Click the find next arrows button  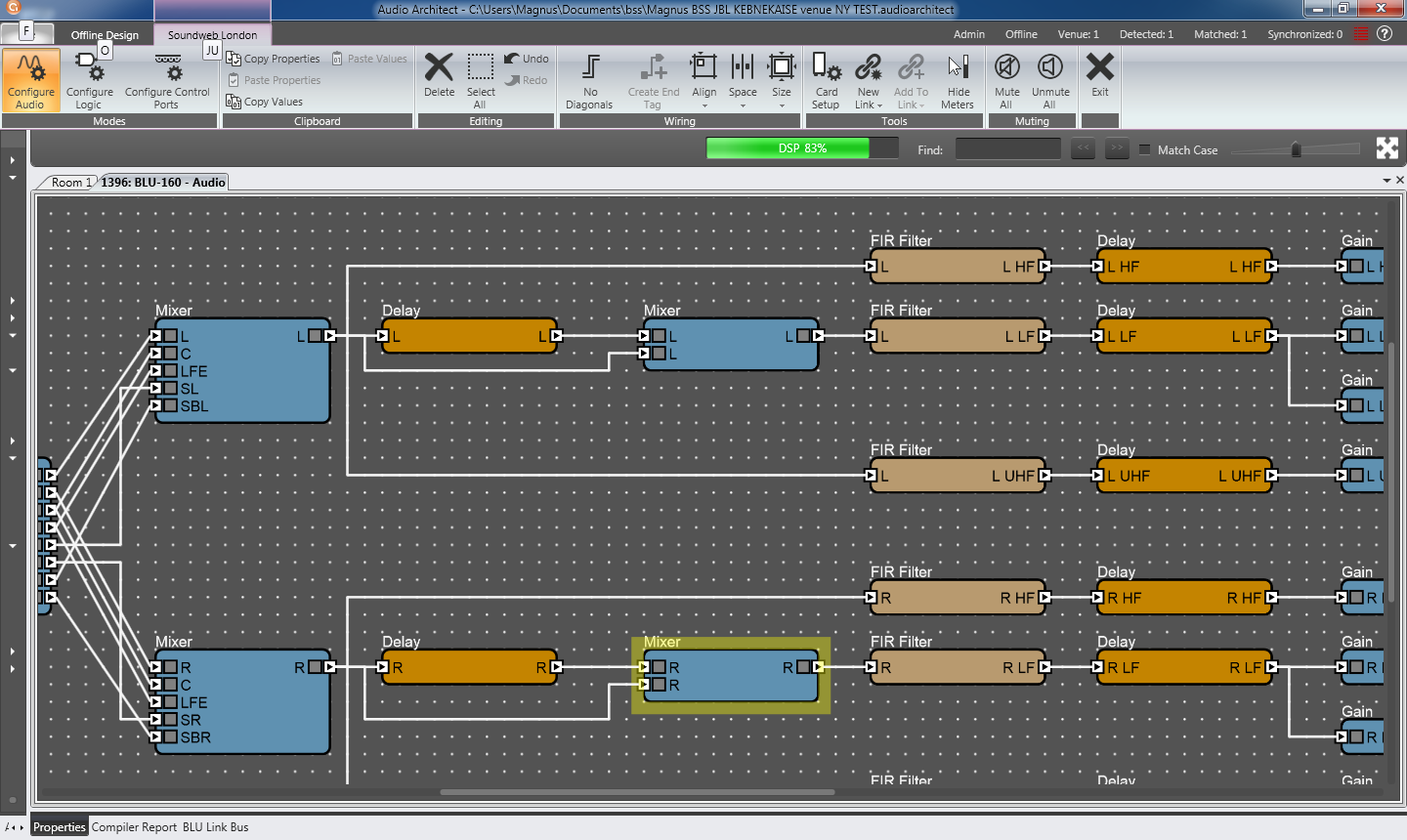[1117, 148]
